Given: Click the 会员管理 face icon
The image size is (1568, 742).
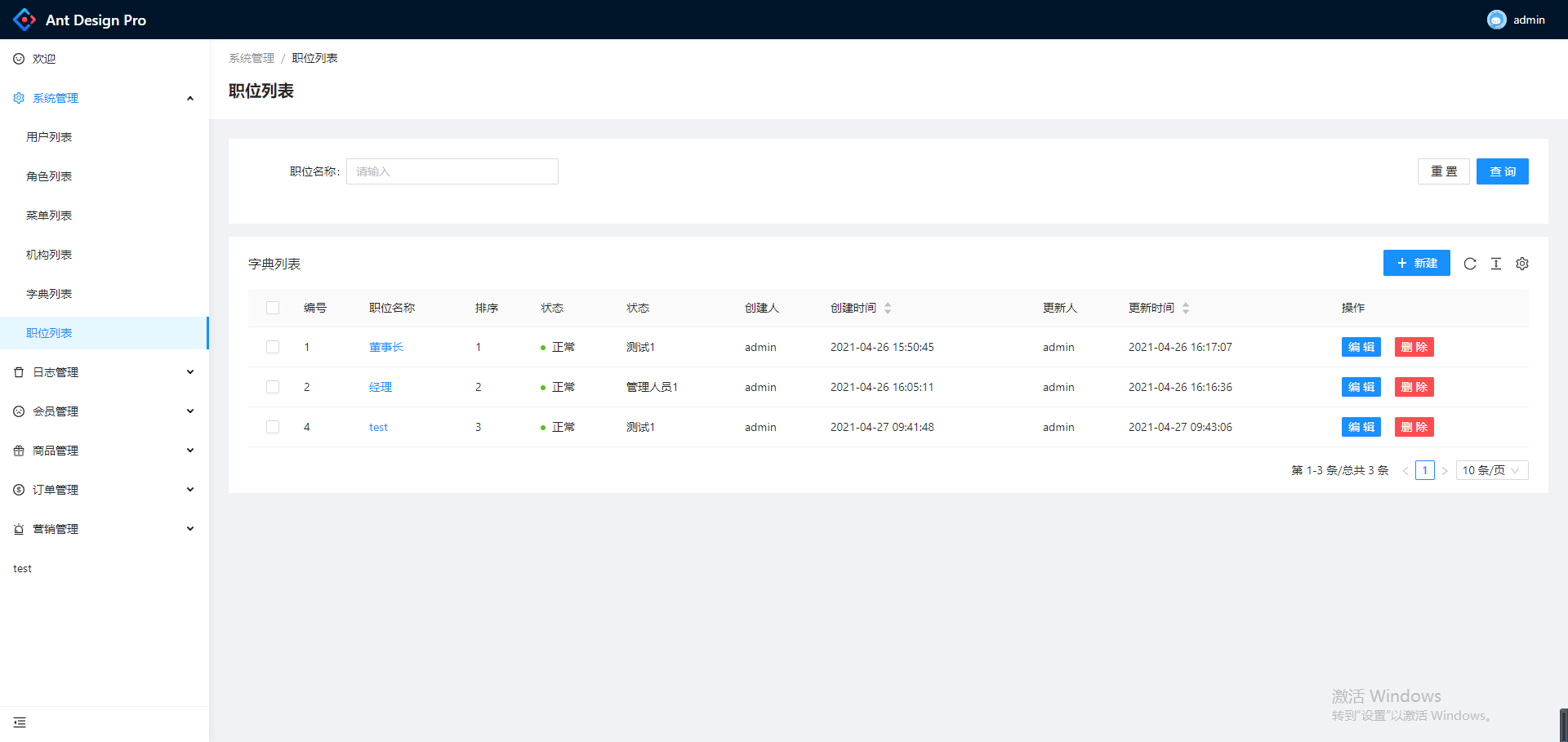Looking at the screenshot, I should point(19,411).
